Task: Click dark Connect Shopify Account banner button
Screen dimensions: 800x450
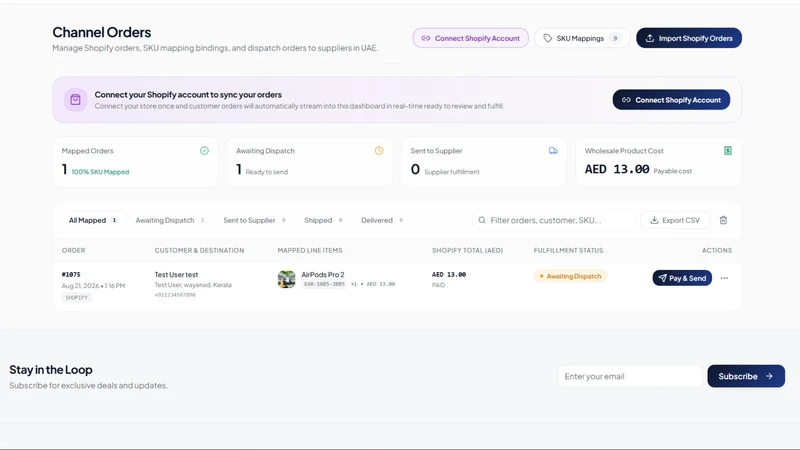Action: click(671, 100)
